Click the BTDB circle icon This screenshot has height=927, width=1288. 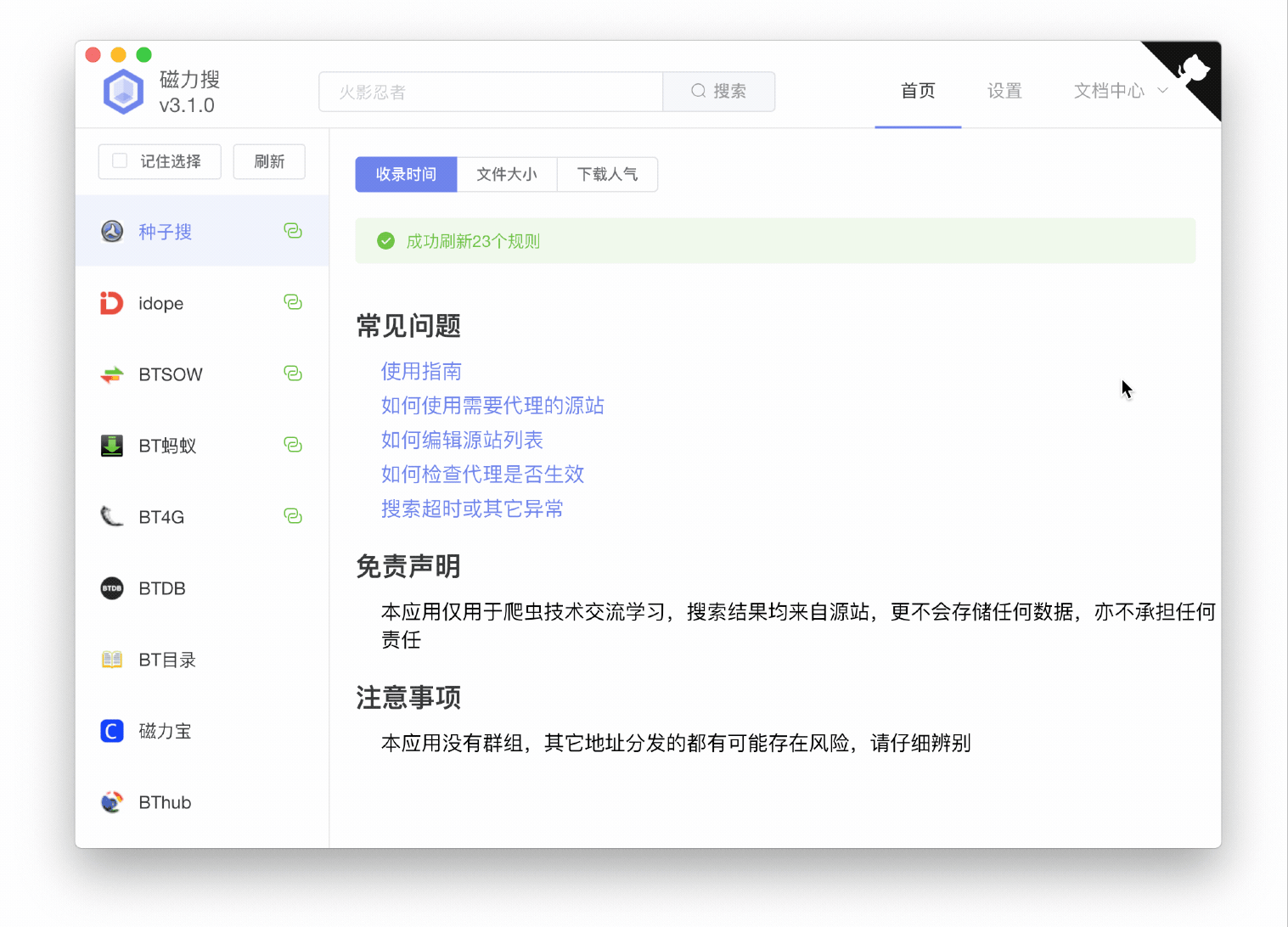tap(111, 587)
